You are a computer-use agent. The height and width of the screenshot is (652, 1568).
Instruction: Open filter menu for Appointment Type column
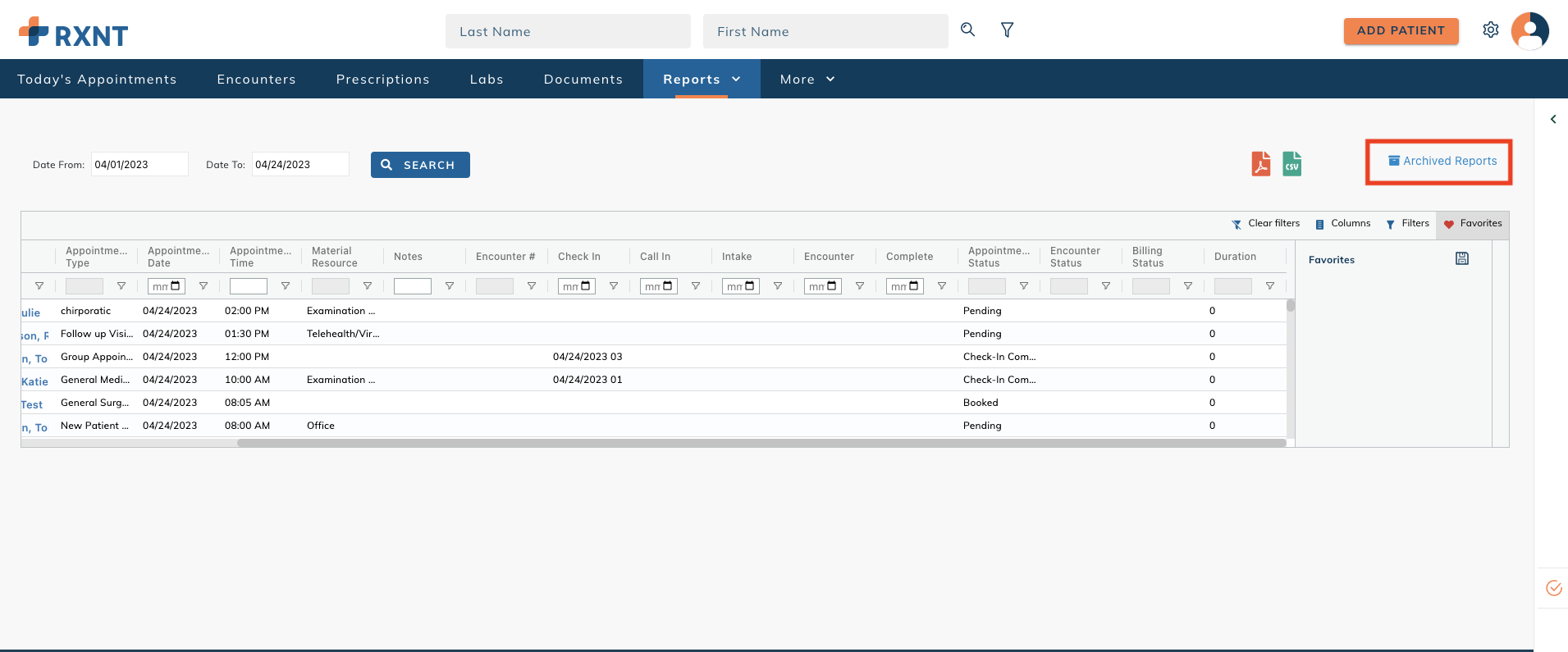click(x=121, y=286)
